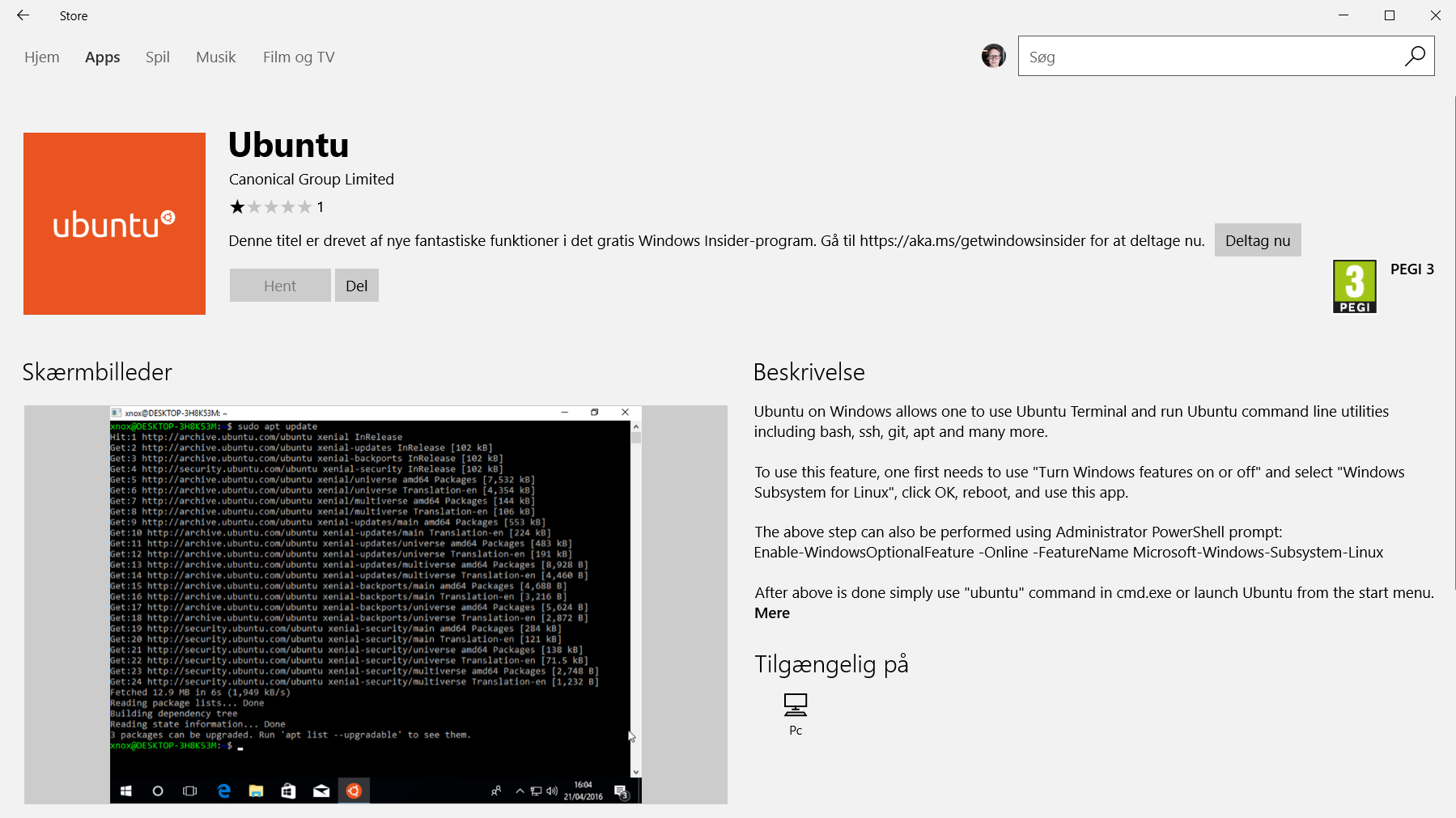Go back using the back arrow
Screen dimensions: 1456x818
tap(23, 15)
